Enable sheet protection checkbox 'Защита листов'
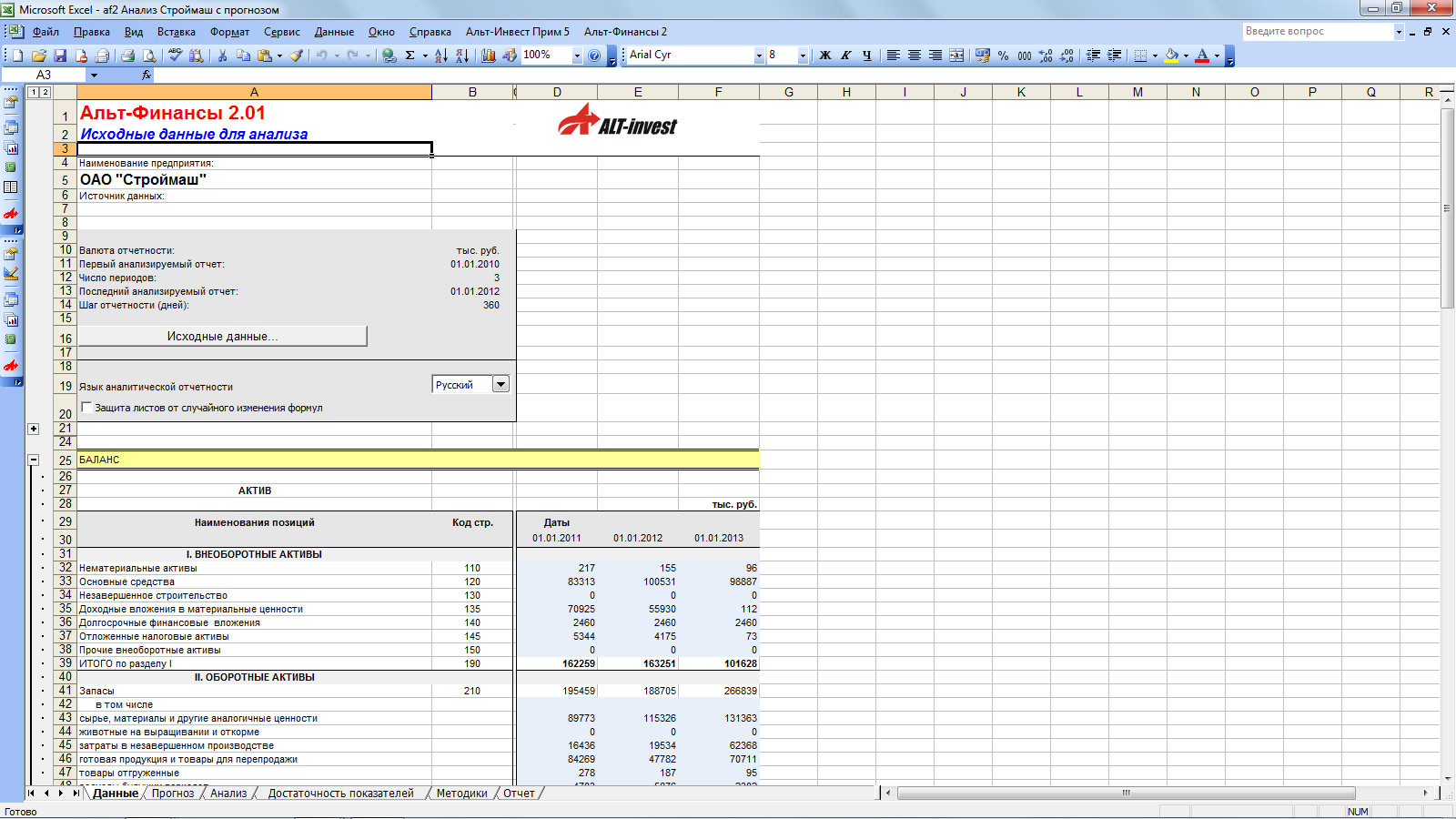The width and height of the screenshot is (1456, 819). click(86, 408)
